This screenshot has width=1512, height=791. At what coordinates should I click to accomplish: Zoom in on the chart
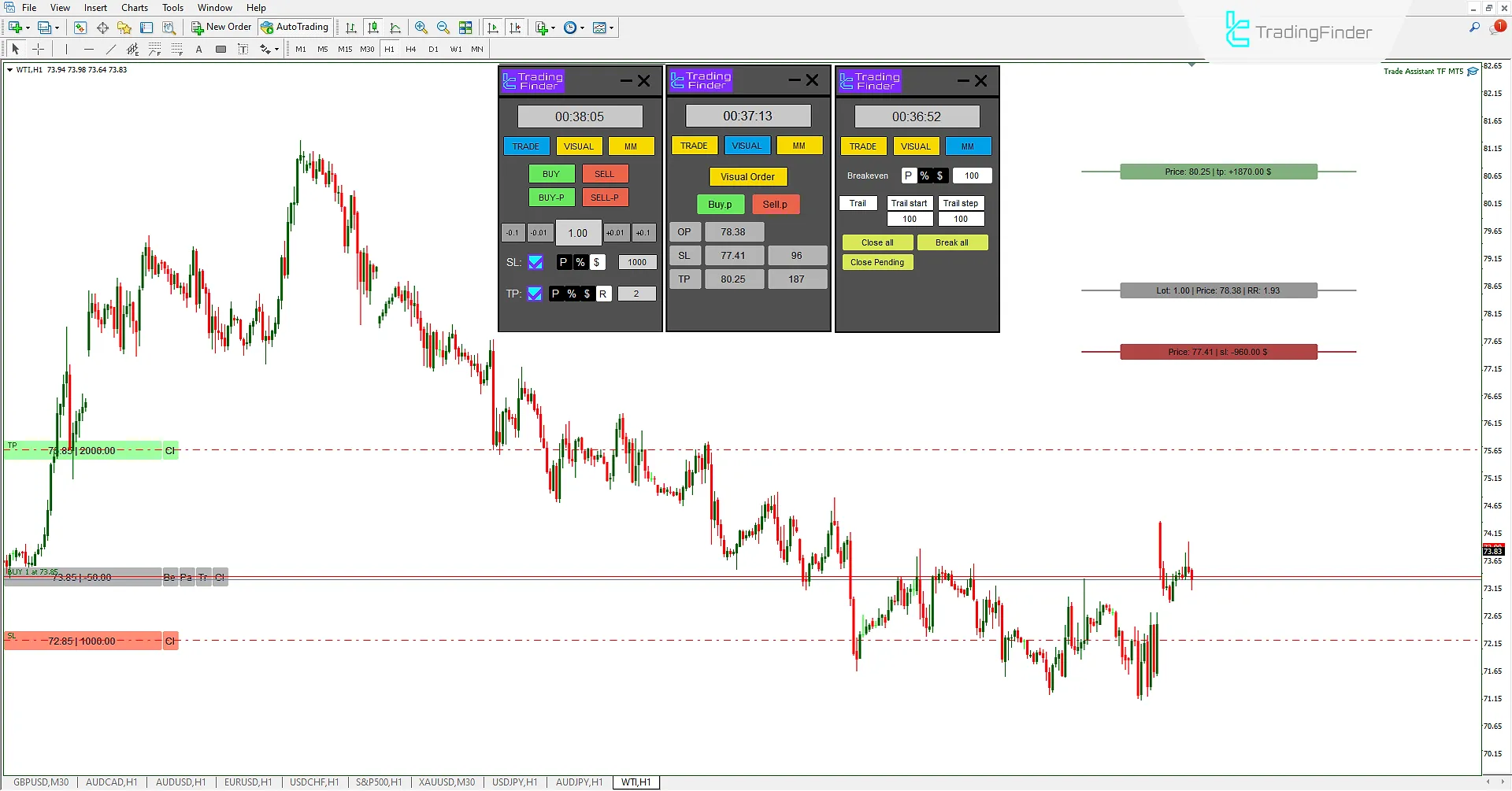tap(421, 28)
